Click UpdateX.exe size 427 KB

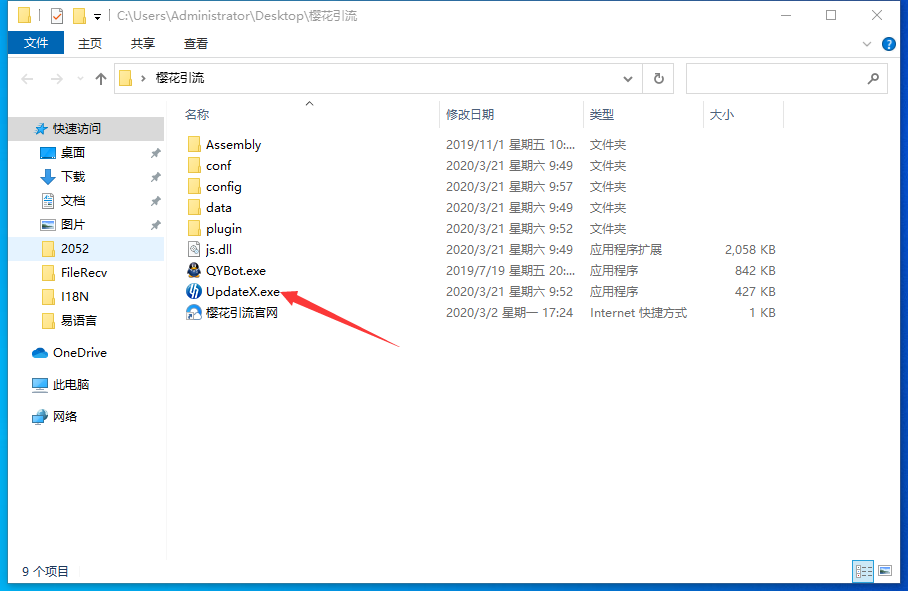click(x=755, y=291)
